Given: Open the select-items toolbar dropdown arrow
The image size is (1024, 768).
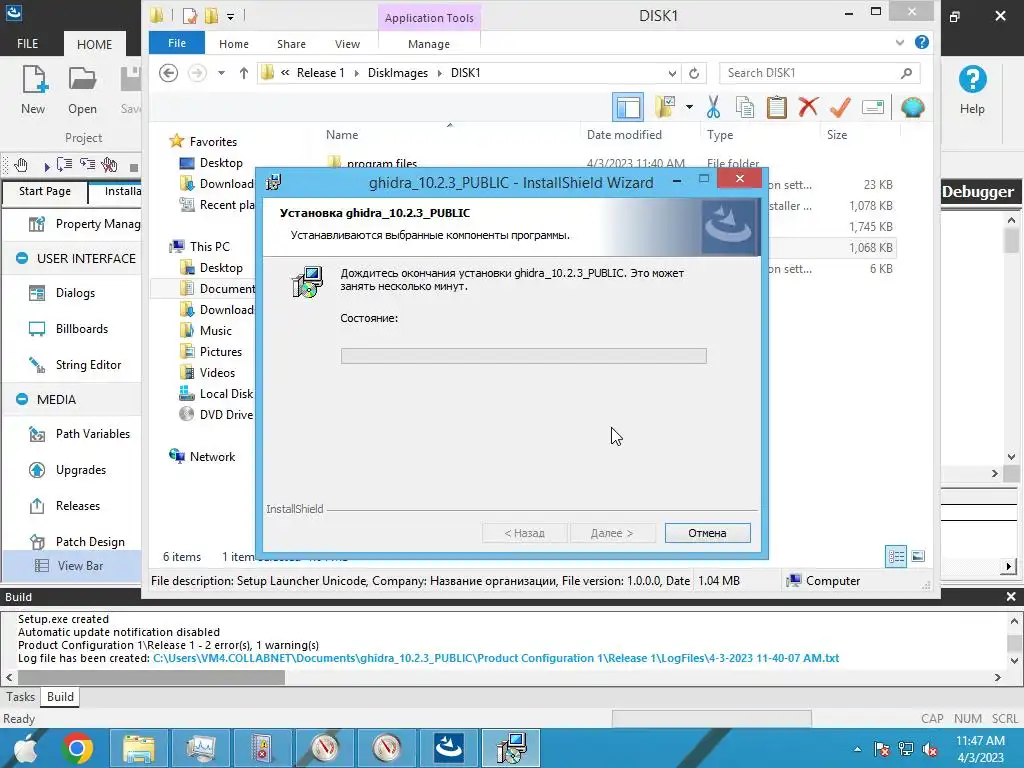Looking at the screenshot, I should point(689,107).
